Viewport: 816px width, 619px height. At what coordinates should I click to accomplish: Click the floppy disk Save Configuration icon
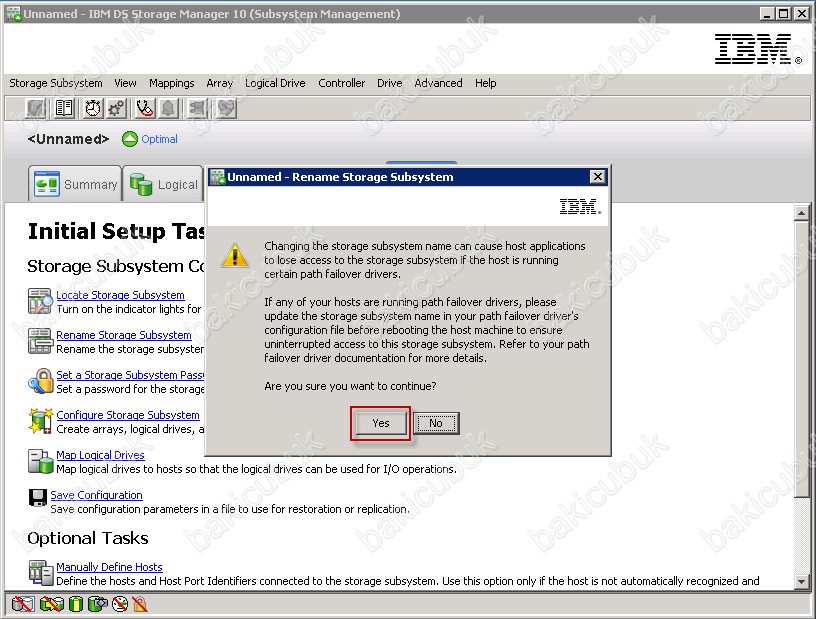coord(37,498)
